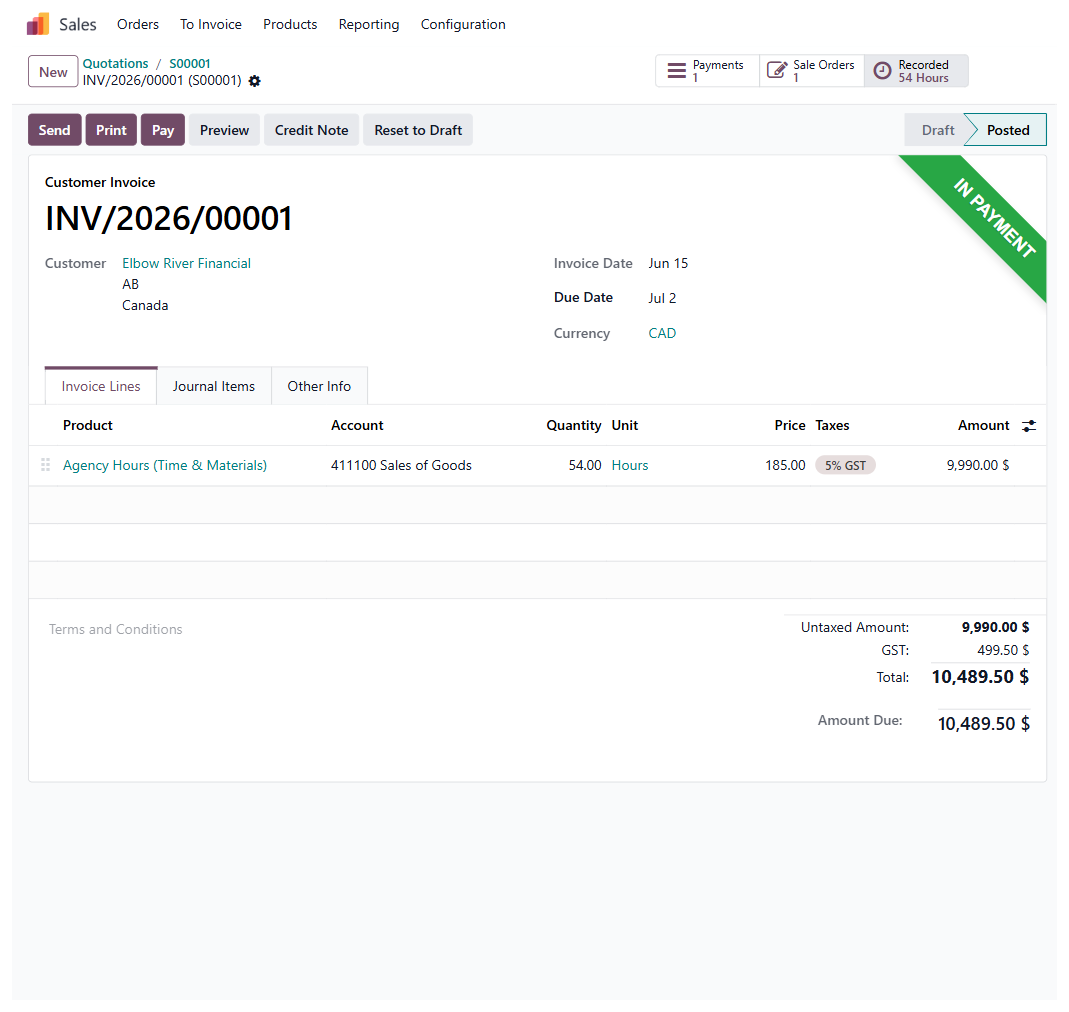Open the To Invoice menu
Image resolution: width=1069 pixels, height=1012 pixels.
click(x=211, y=25)
